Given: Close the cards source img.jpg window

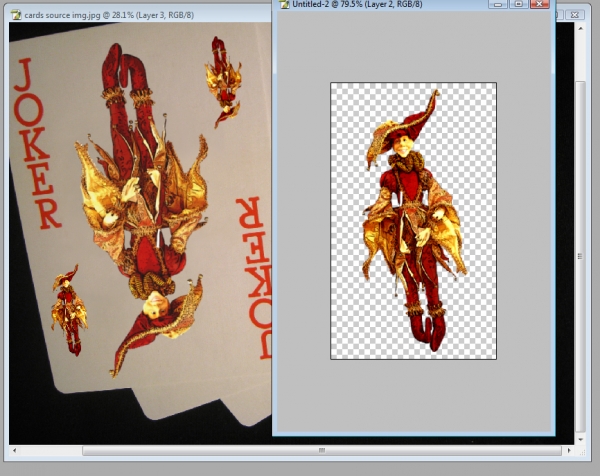Looking at the screenshot, I should coord(574,15).
